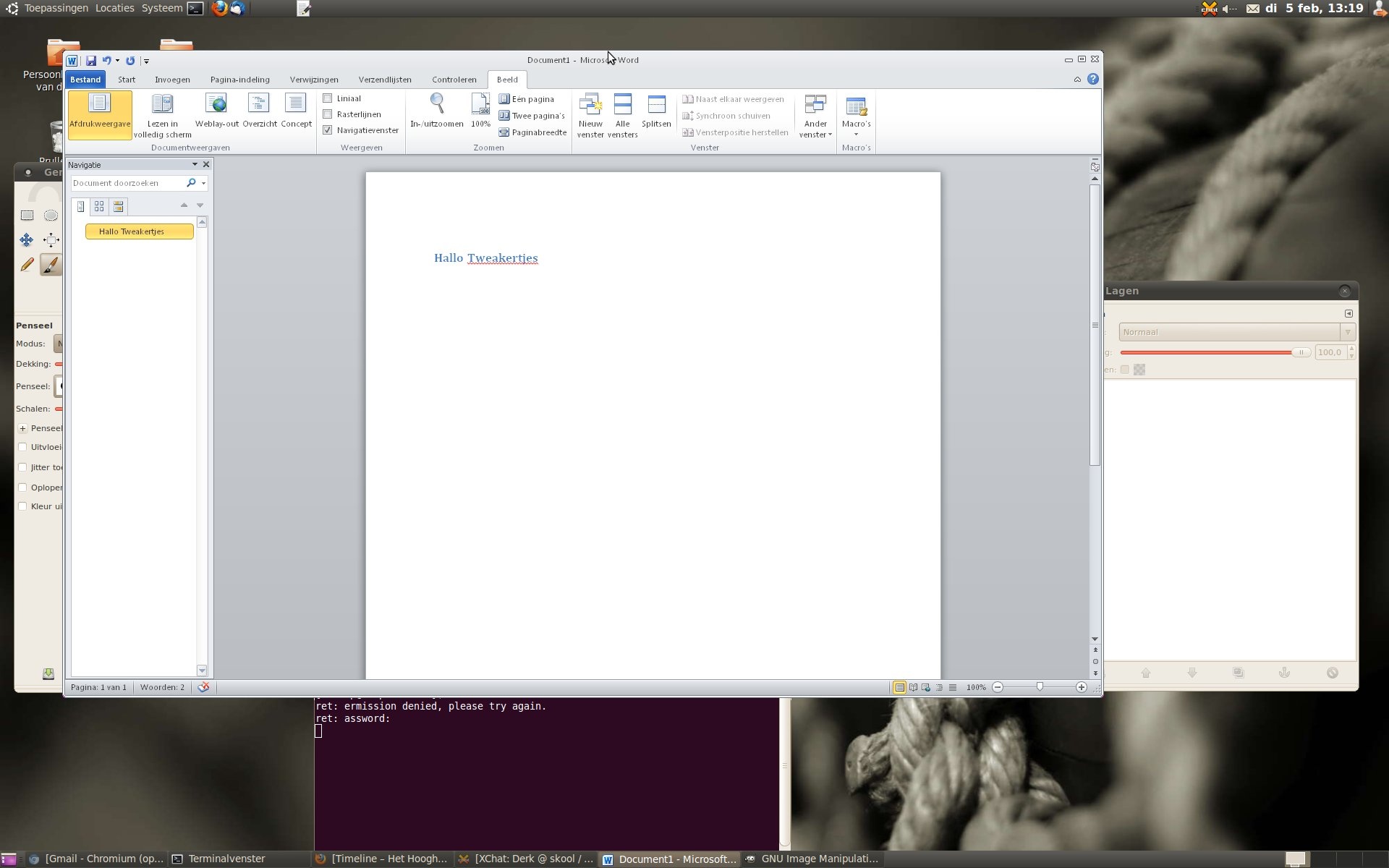The height and width of the screenshot is (868, 1389).
Task: Open Lezen in volledig scherm view
Action: [x=162, y=104]
